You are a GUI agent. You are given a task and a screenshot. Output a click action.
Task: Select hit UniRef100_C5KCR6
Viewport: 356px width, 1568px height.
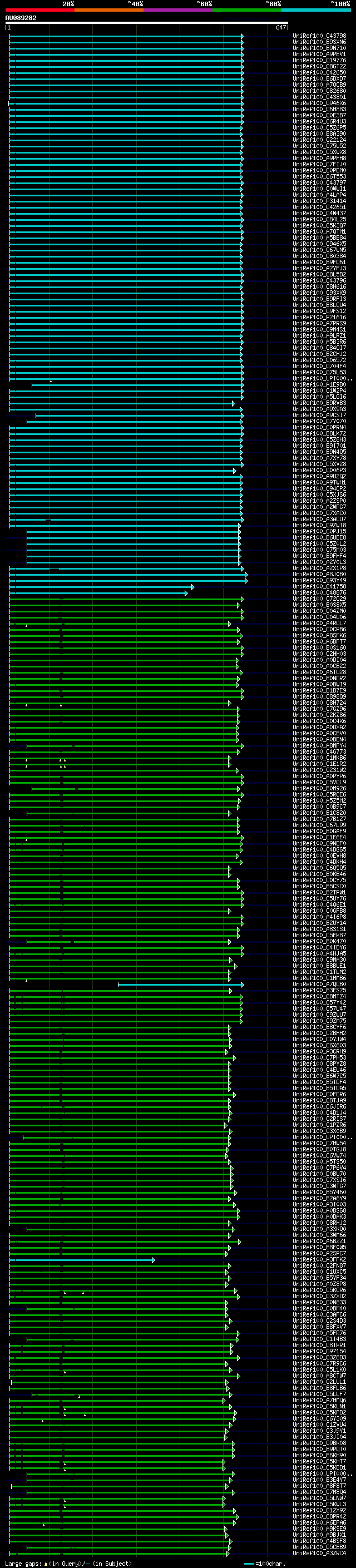pos(319,1290)
